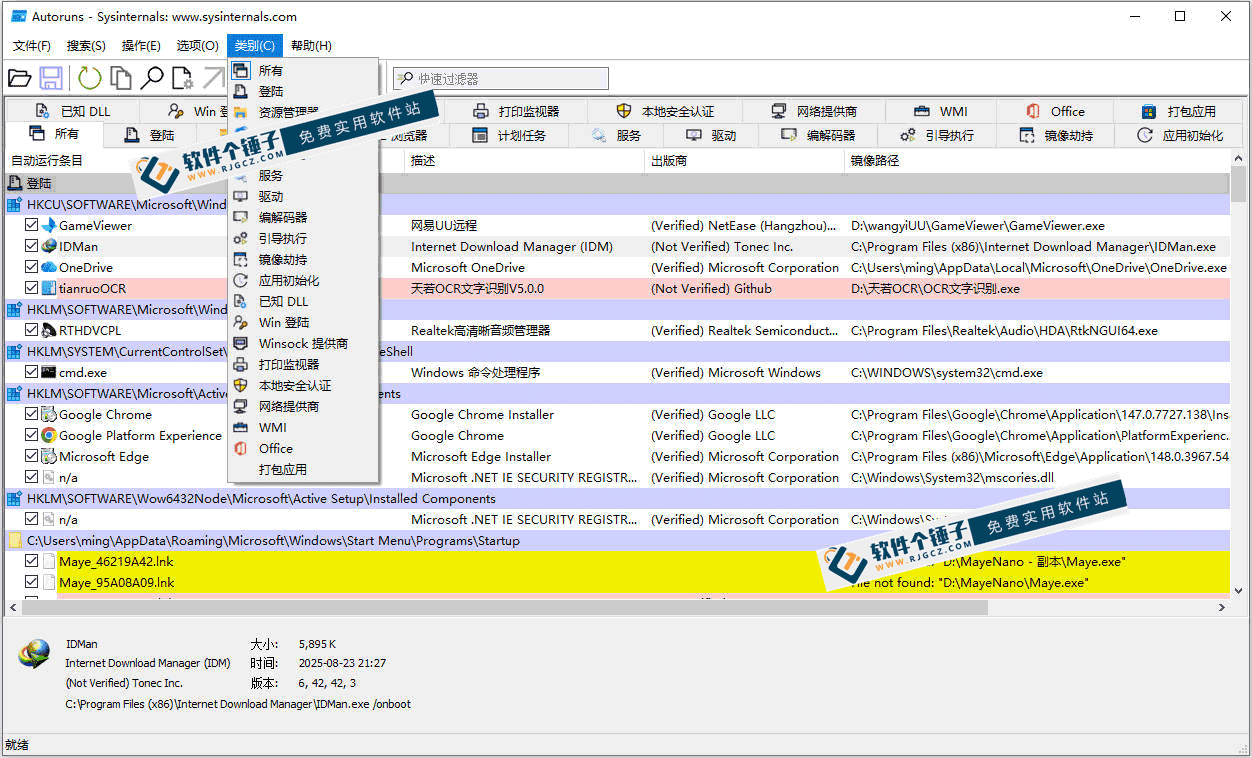Click the Copy pages toolbar icon
The image size is (1252, 758).
121,78
